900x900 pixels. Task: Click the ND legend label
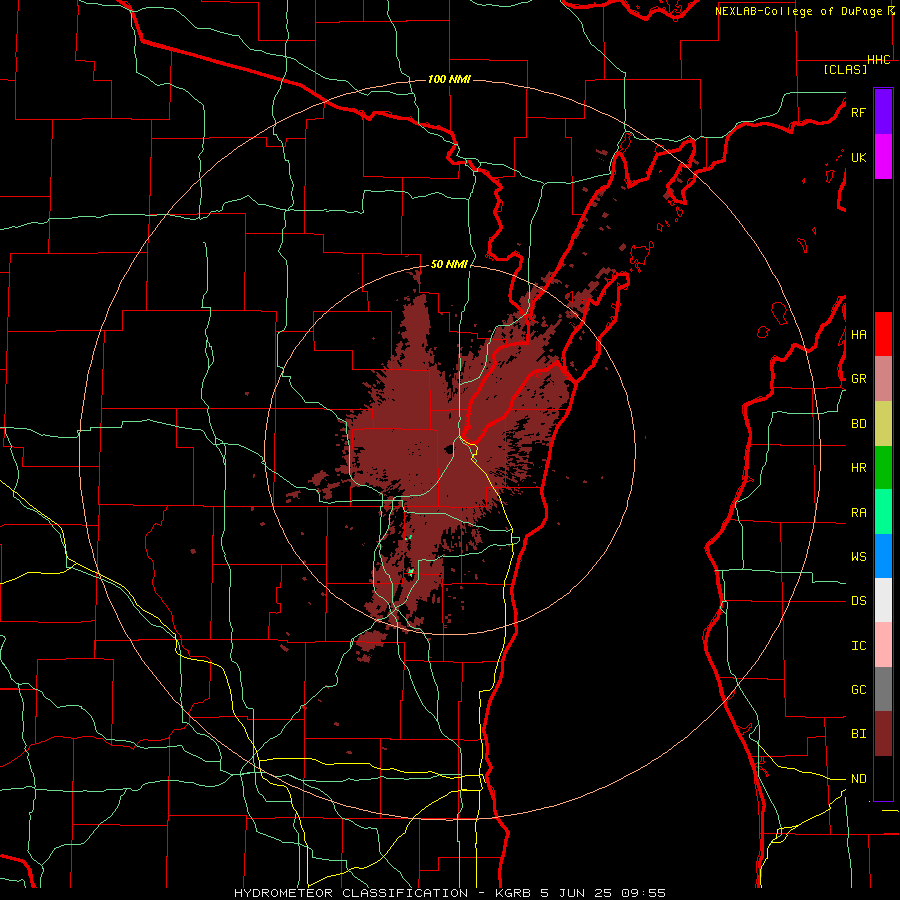pos(858,779)
